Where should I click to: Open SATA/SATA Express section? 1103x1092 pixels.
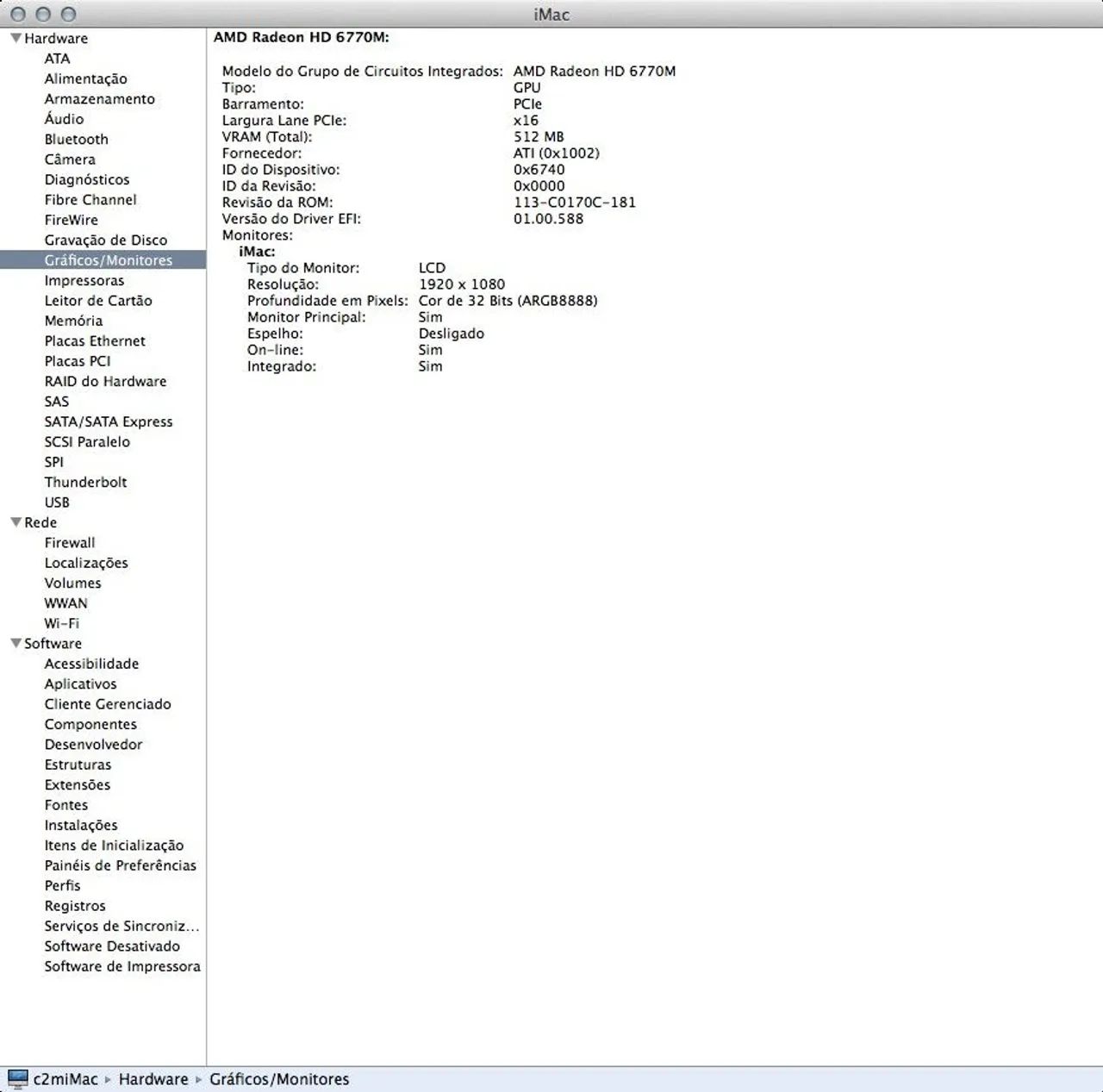109,421
